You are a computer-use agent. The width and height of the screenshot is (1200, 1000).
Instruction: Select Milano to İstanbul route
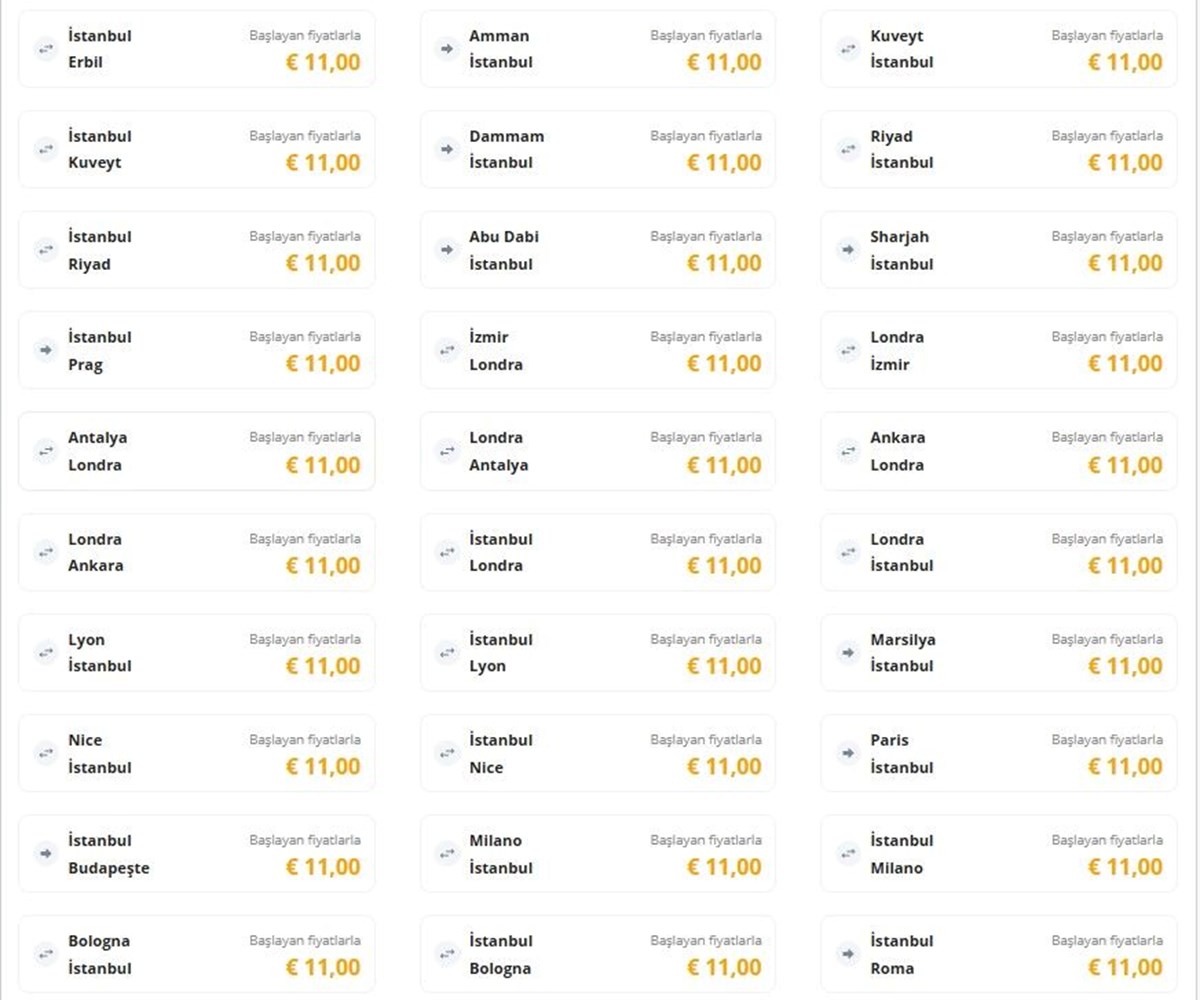coord(598,854)
